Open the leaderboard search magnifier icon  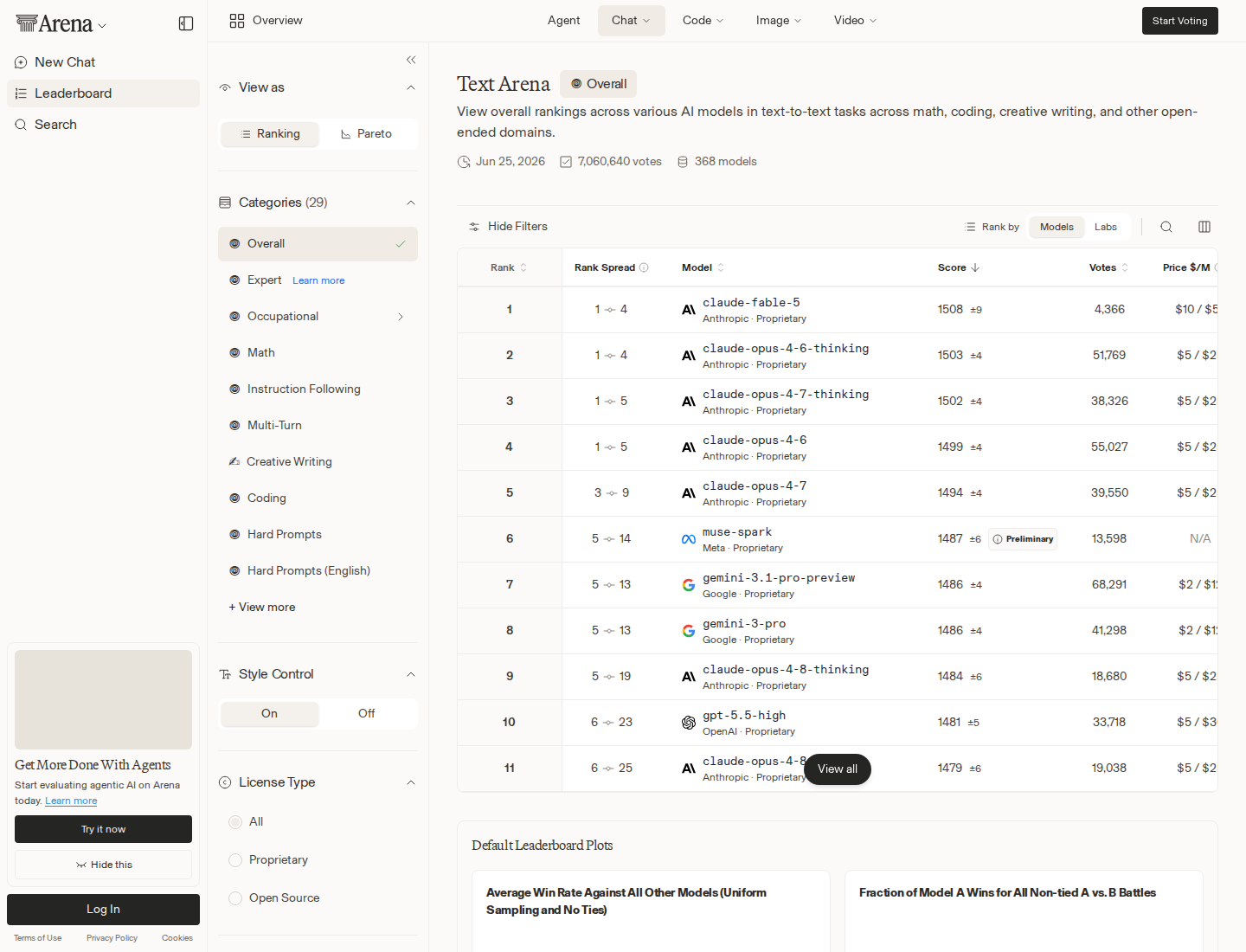1166,227
